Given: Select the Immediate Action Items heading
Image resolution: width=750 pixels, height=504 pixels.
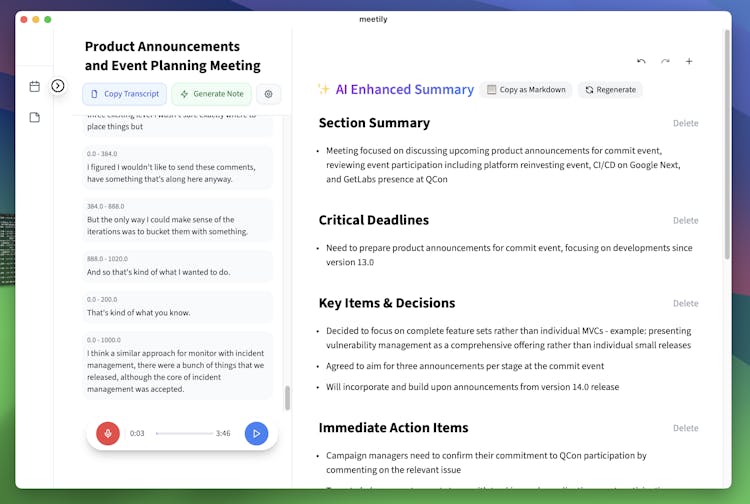Looking at the screenshot, I should [x=393, y=427].
